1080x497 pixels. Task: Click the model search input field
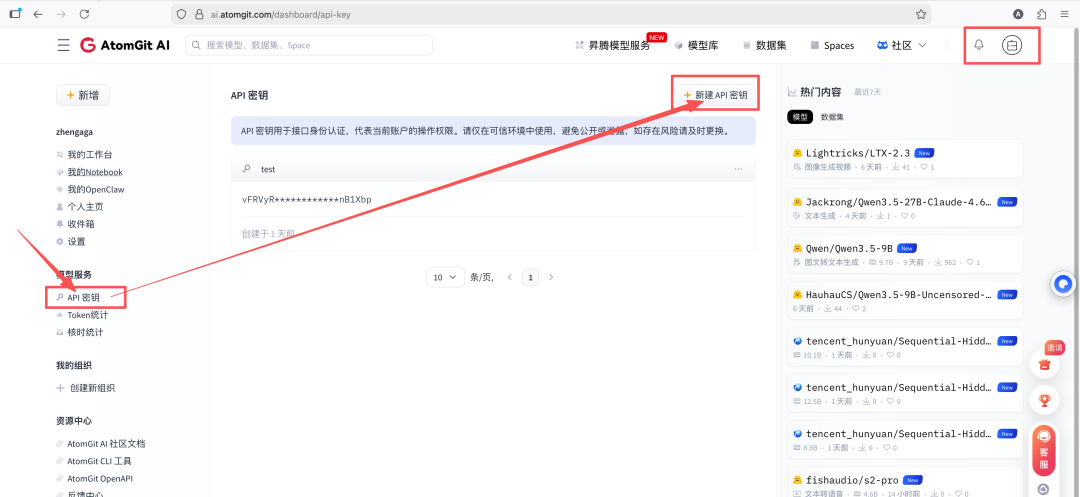click(309, 45)
